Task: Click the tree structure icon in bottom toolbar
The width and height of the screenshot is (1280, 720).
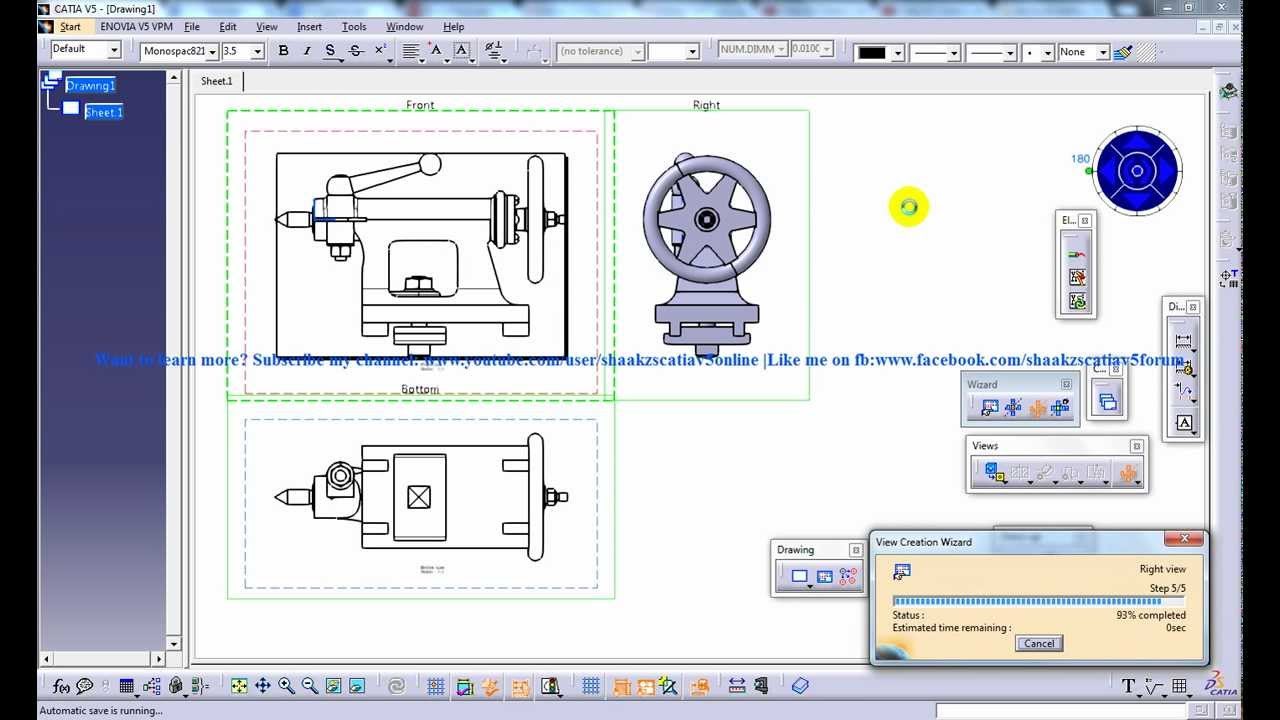Action: (x=152, y=686)
